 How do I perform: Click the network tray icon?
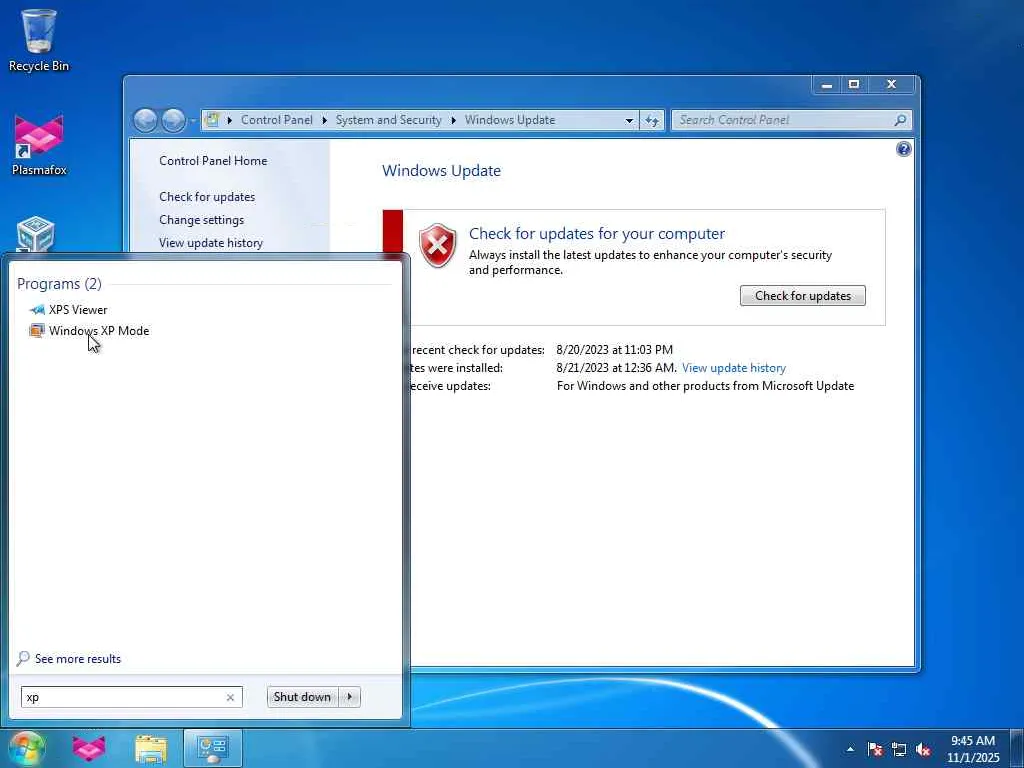pyautogui.click(x=899, y=749)
